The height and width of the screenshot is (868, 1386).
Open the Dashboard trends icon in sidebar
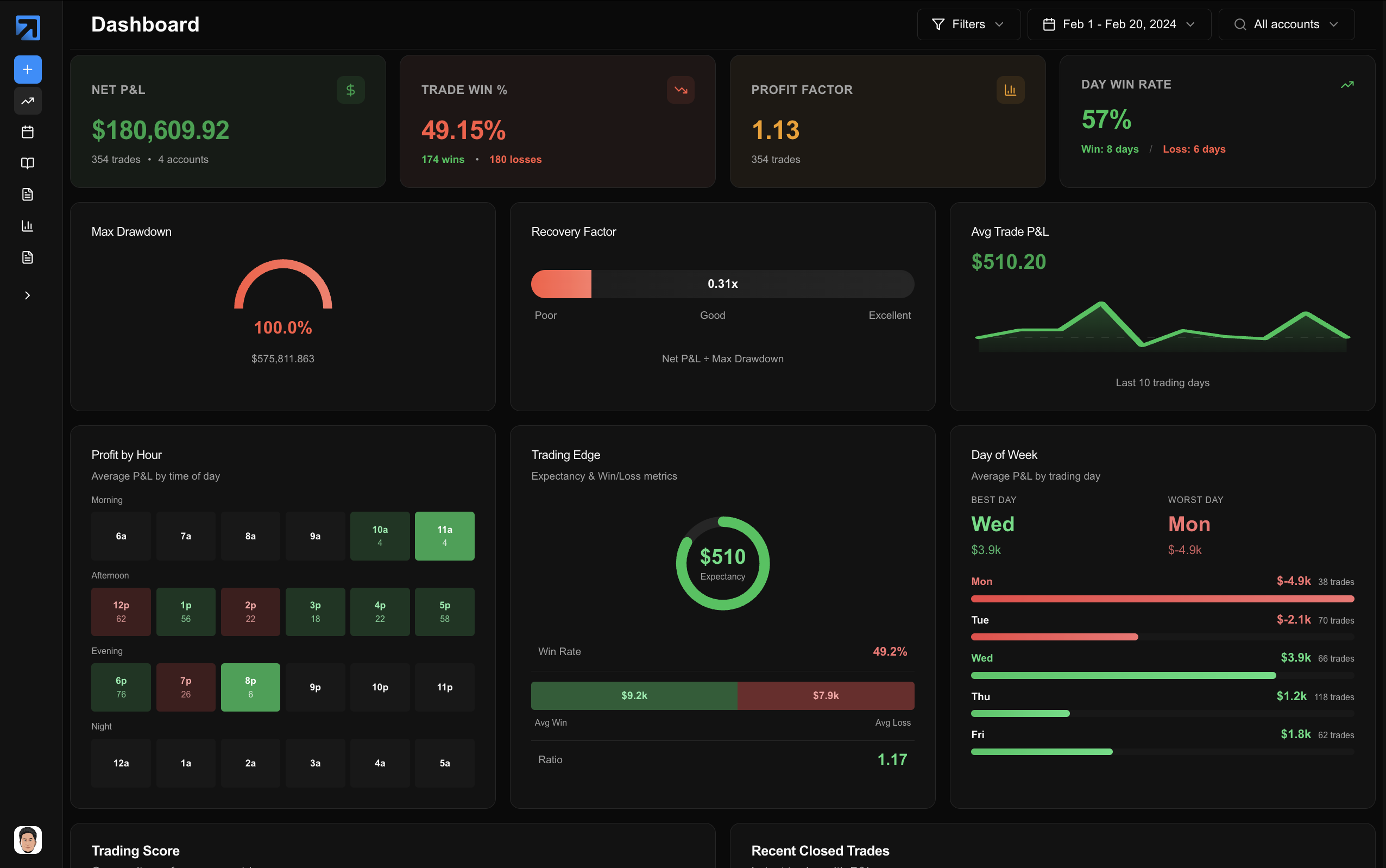click(28, 101)
